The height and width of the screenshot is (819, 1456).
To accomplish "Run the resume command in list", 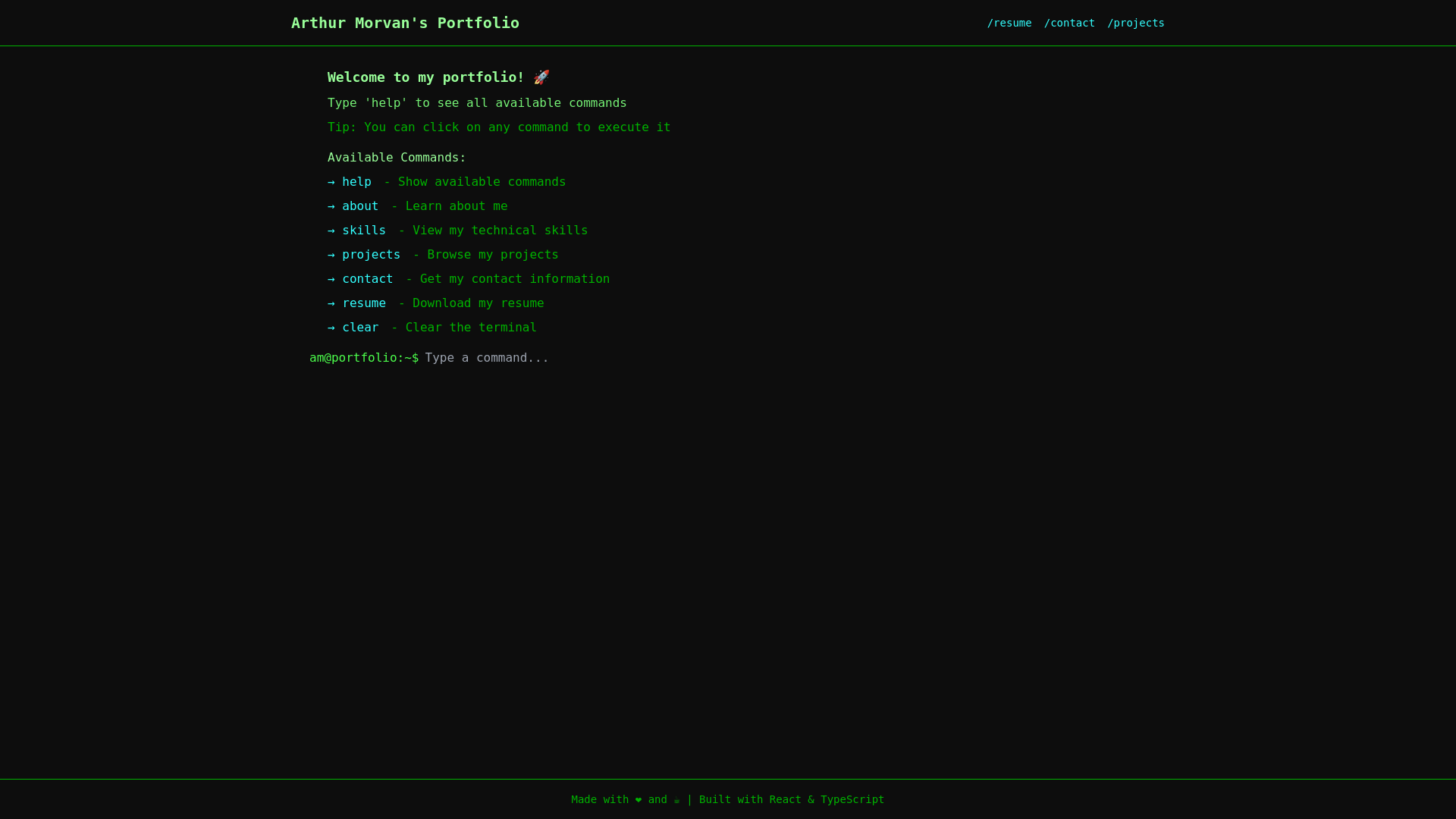I will 357,303.
